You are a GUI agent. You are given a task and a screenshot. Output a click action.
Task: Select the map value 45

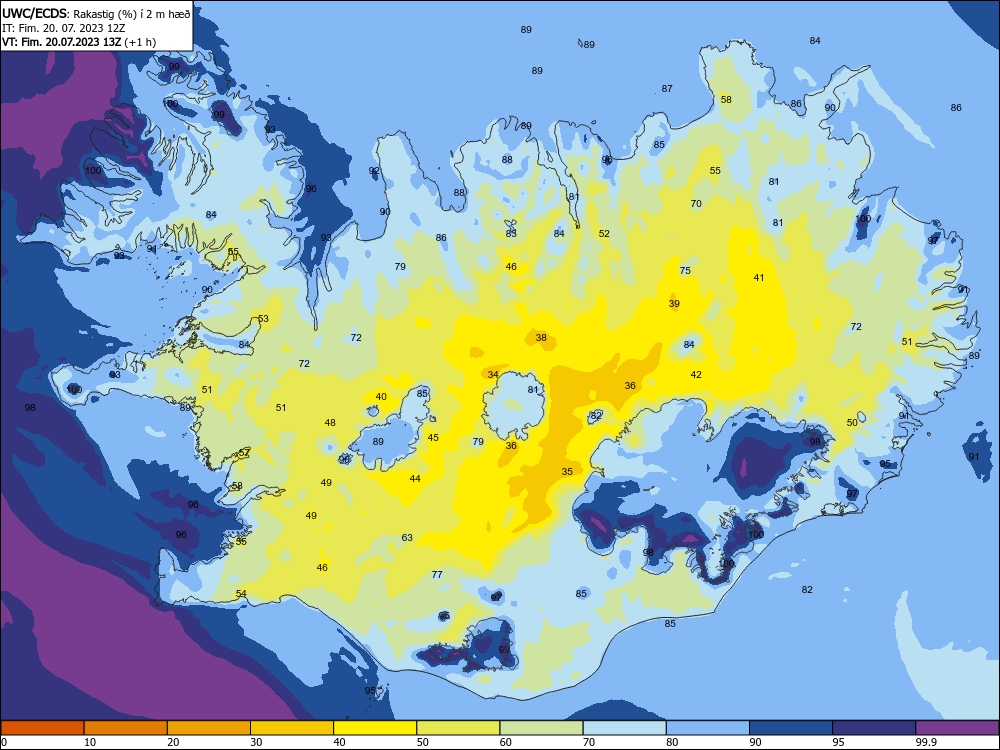[433, 438]
